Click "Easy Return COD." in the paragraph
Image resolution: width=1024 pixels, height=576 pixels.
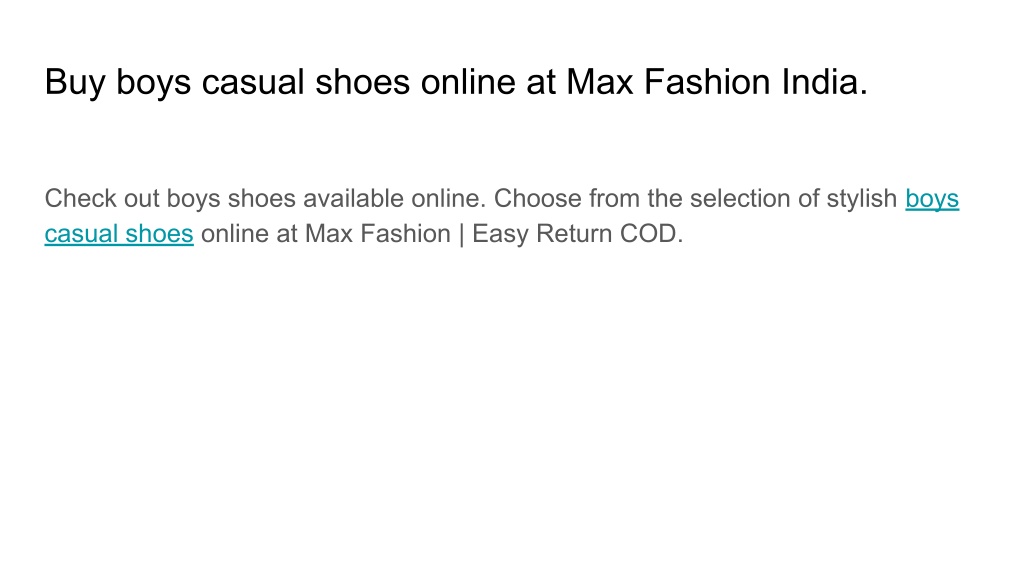coord(577,234)
